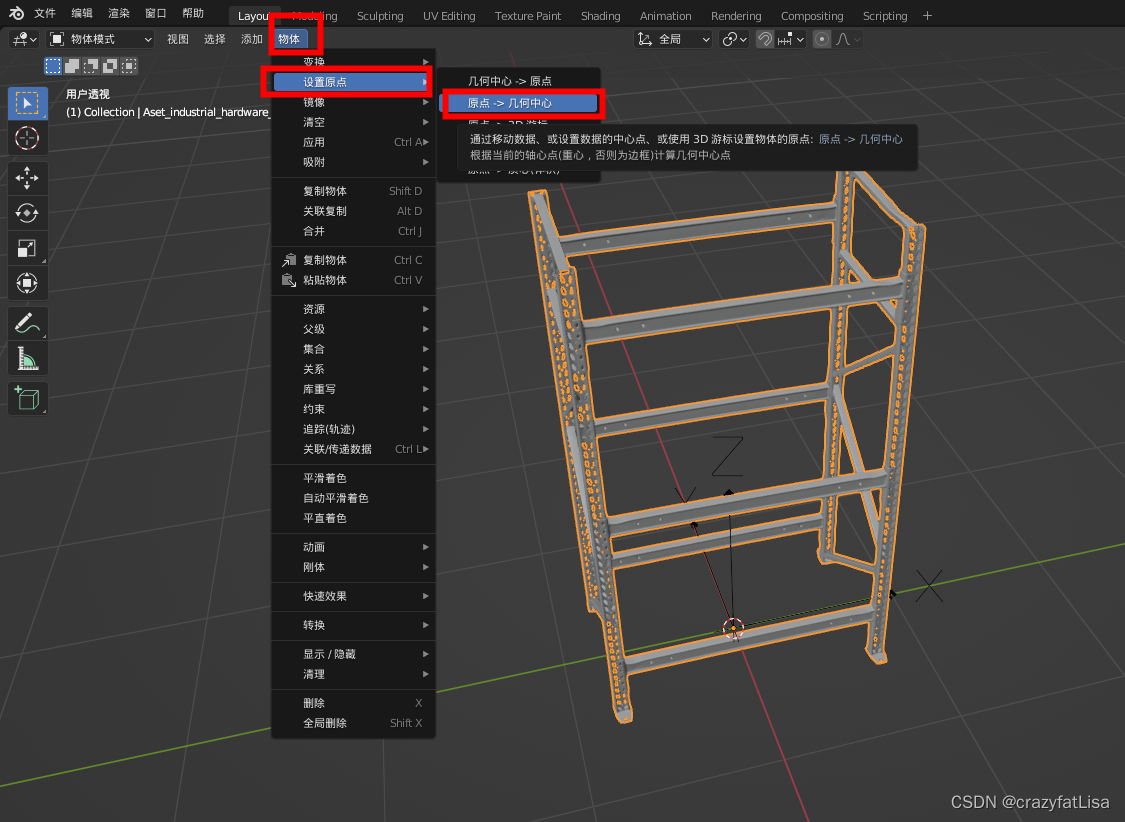Pick the Annotate pencil tool
Image resolution: width=1125 pixels, height=822 pixels.
(27, 322)
